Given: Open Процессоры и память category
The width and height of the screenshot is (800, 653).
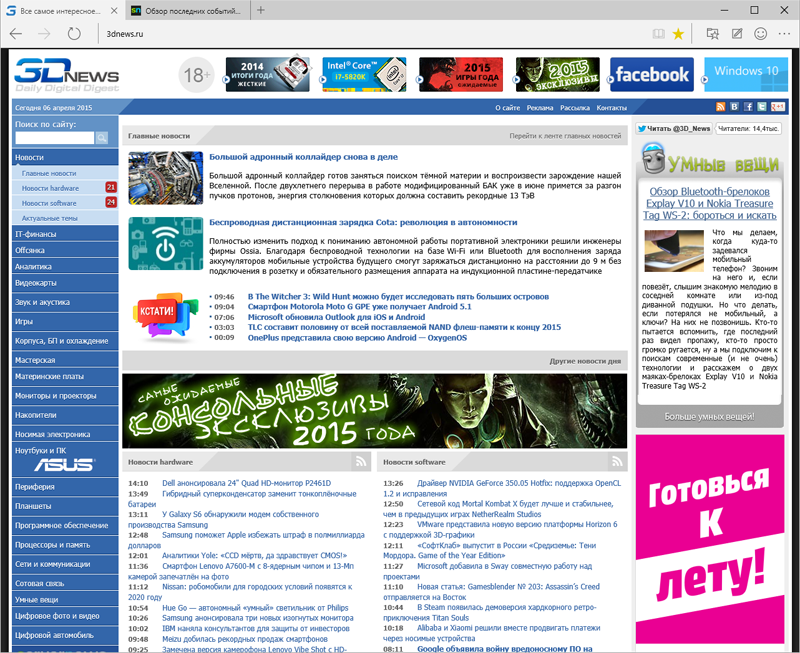Looking at the screenshot, I should coord(65,545).
